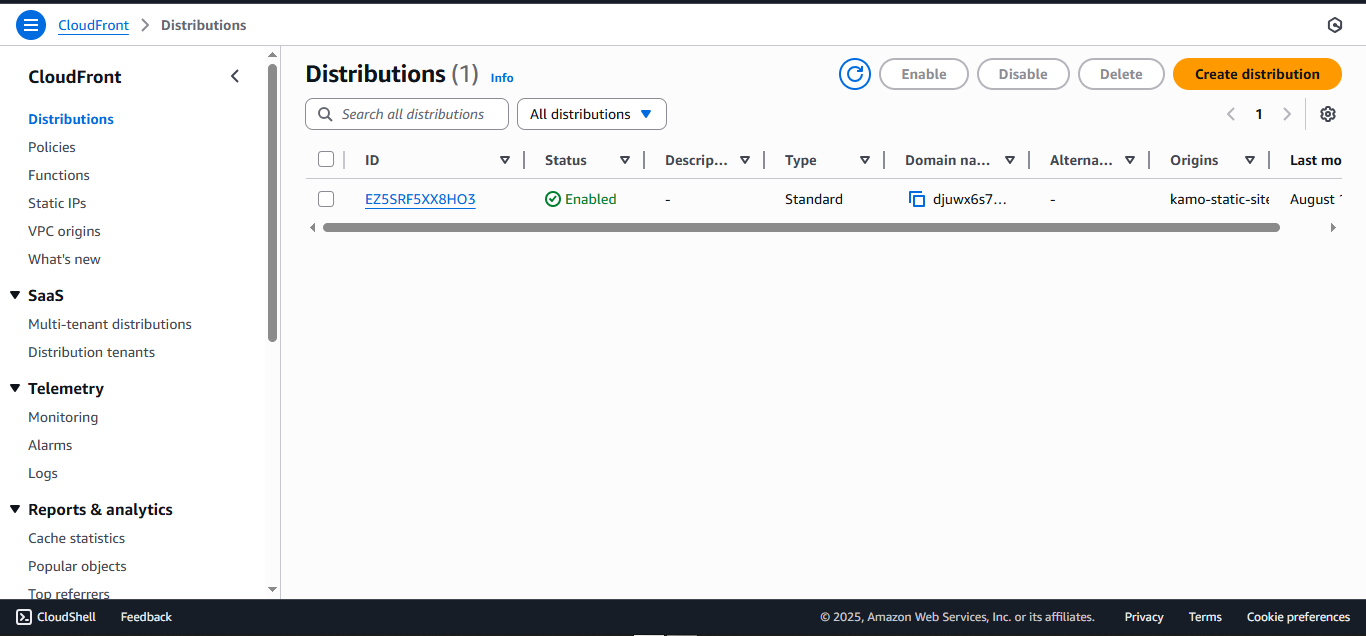Select the EZ5SRF5XX8HO3 row checkbox
This screenshot has height=636, width=1366.
pos(326,198)
